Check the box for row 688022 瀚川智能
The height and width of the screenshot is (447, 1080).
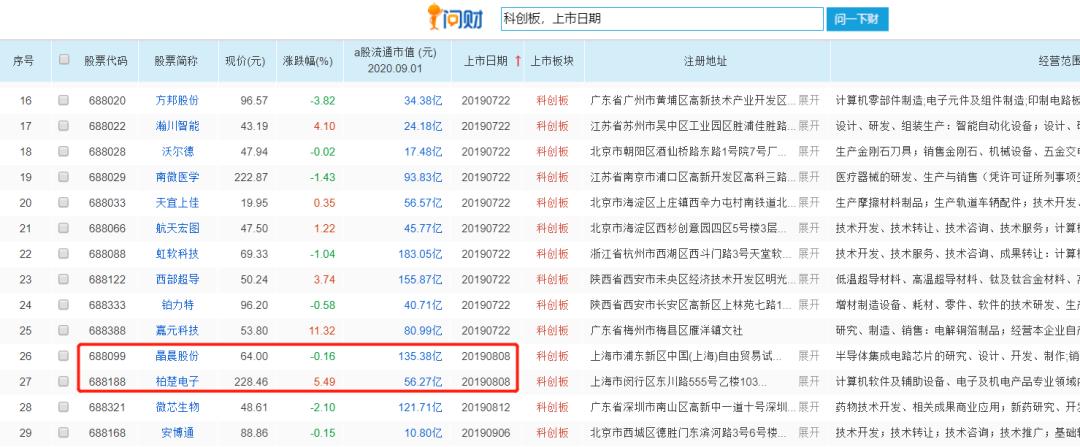click(63, 125)
